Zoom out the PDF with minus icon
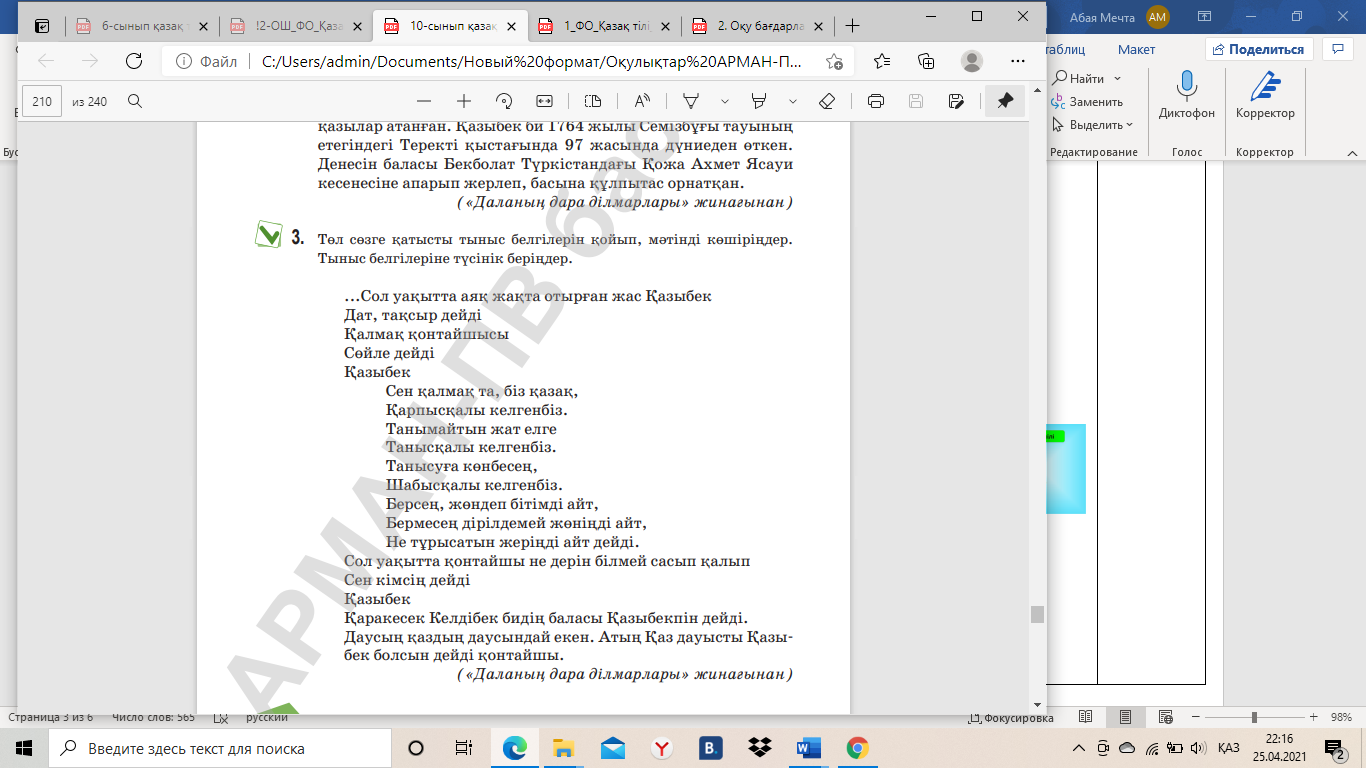This screenshot has height=768, width=1366. [424, 101]
